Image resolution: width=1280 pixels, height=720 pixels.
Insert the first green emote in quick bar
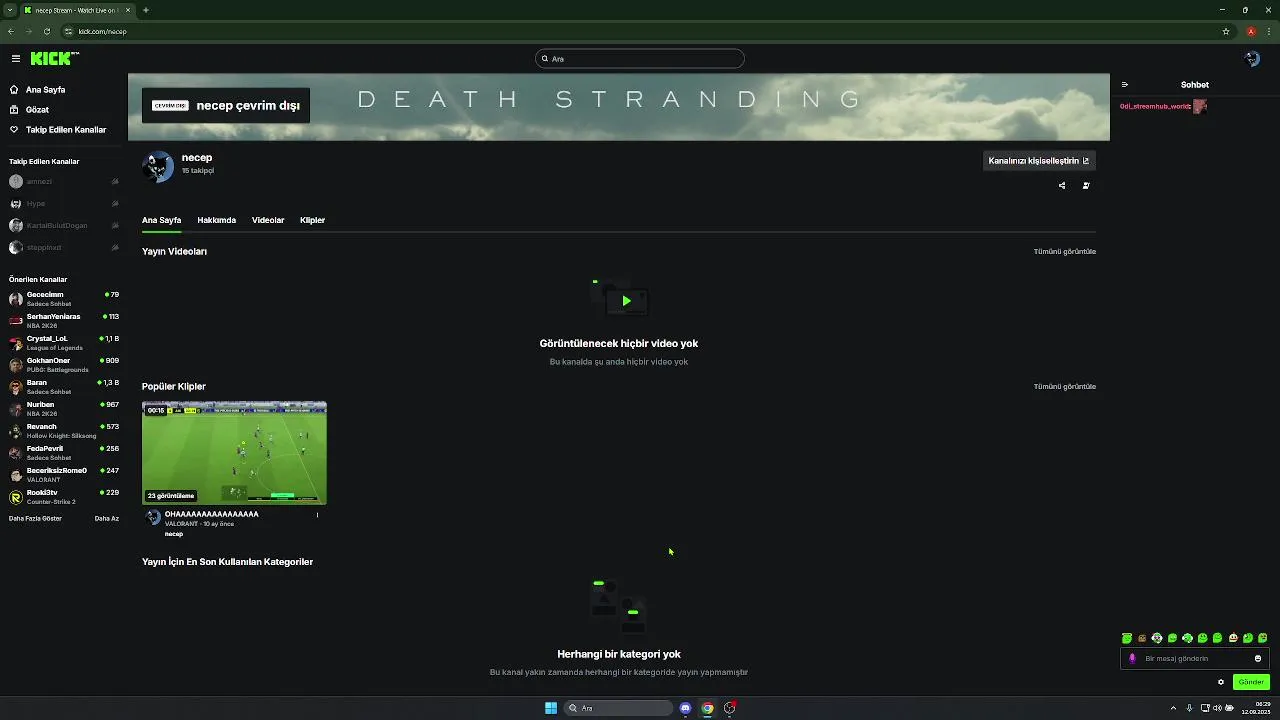(x=1127, y=638)
